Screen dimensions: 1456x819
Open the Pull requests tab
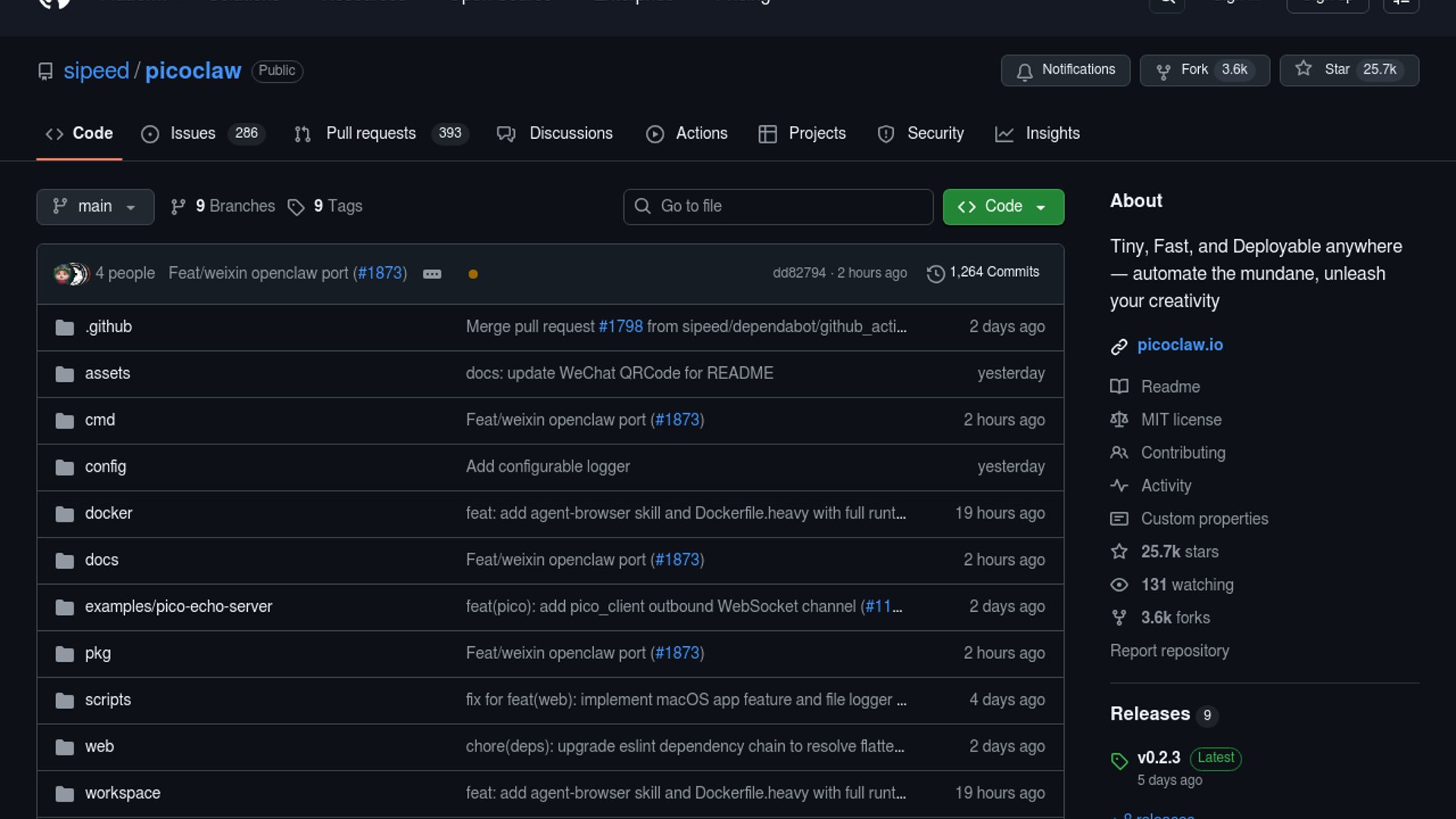(370, 133)
